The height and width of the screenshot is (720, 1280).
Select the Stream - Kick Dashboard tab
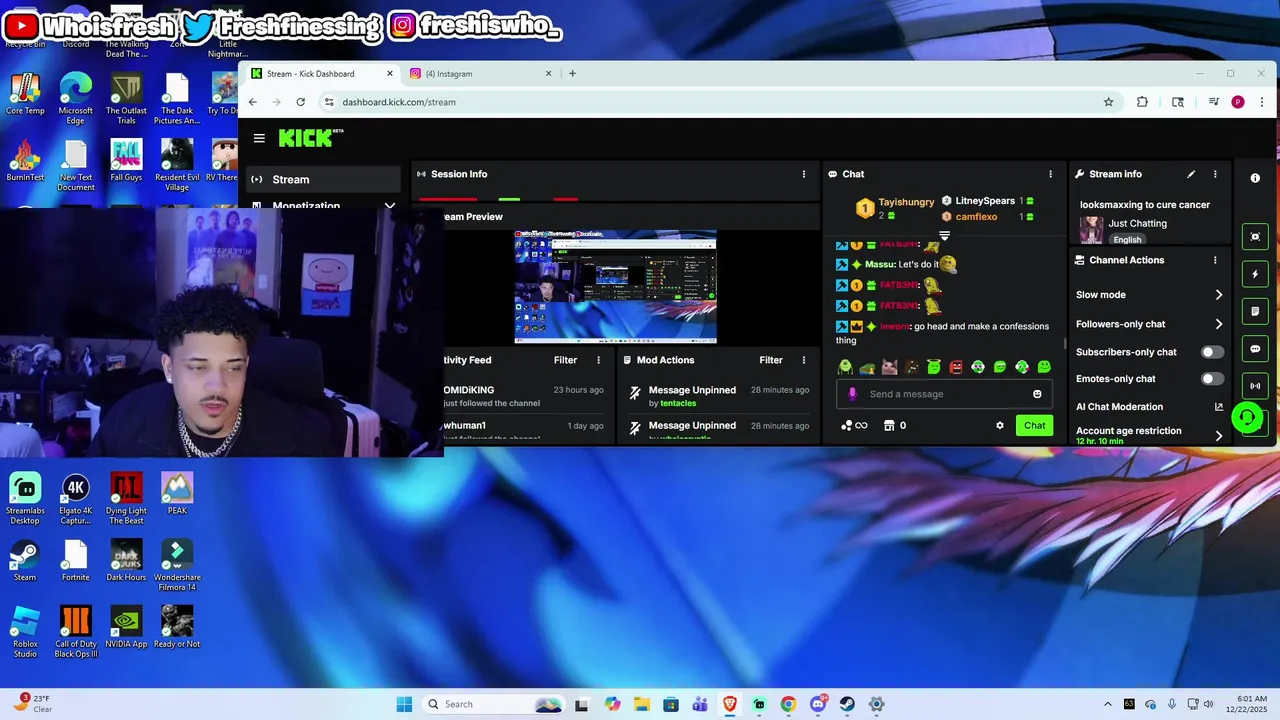[320, 74]
